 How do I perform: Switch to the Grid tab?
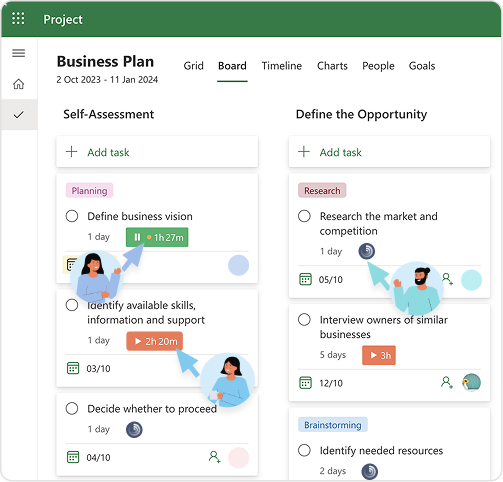click(193, 66)
